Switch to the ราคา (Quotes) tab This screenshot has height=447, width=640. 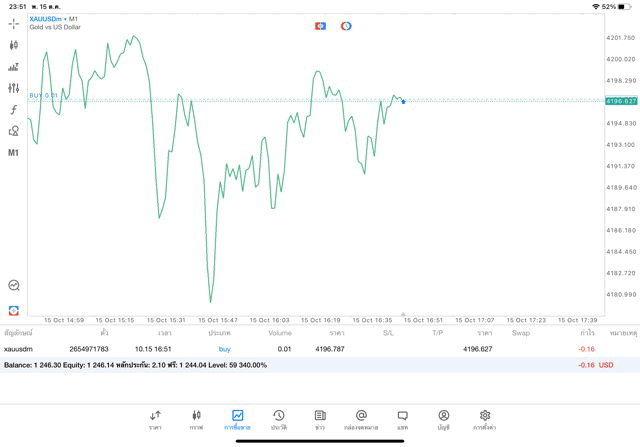point(155,420)
